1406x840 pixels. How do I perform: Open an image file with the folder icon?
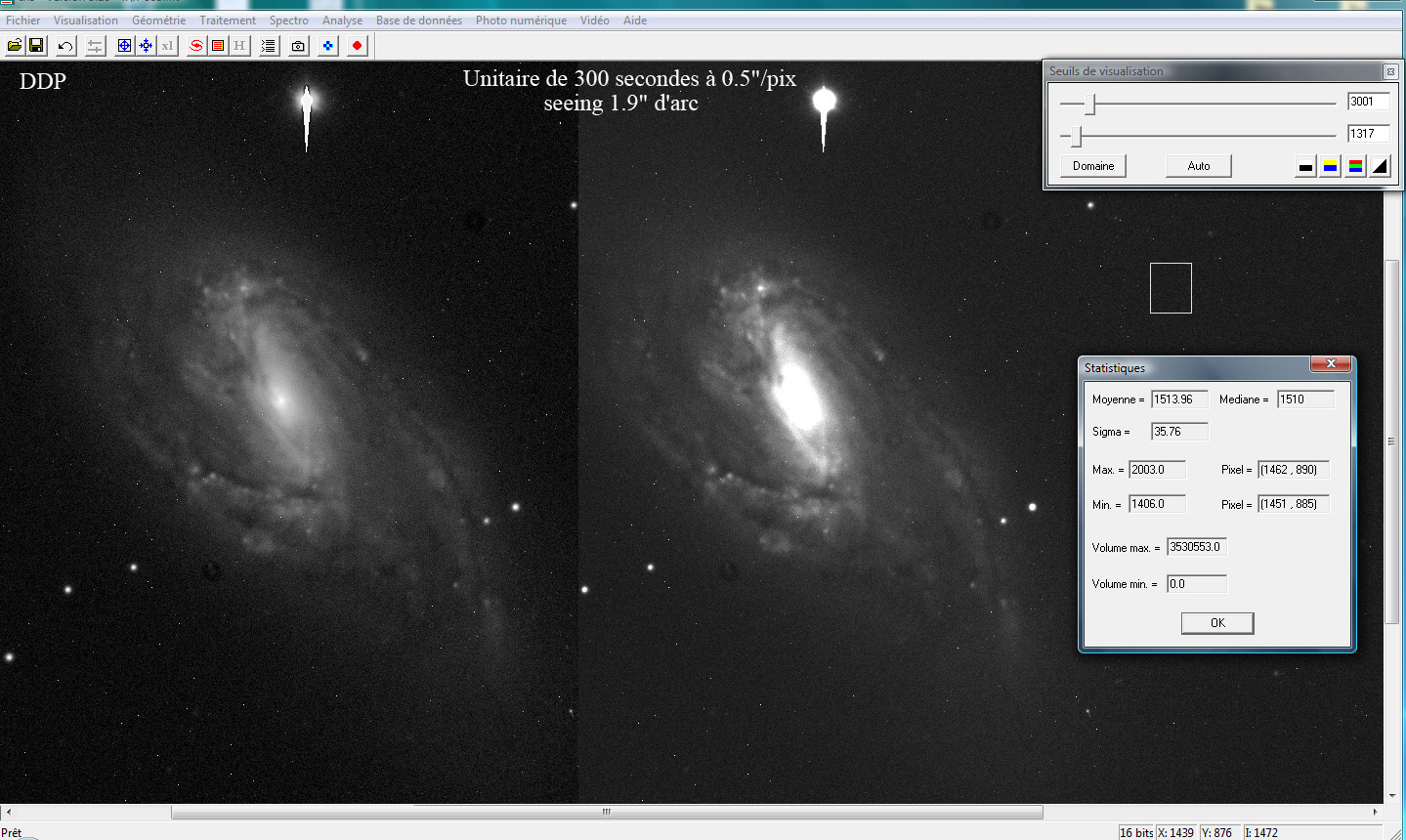15,46
